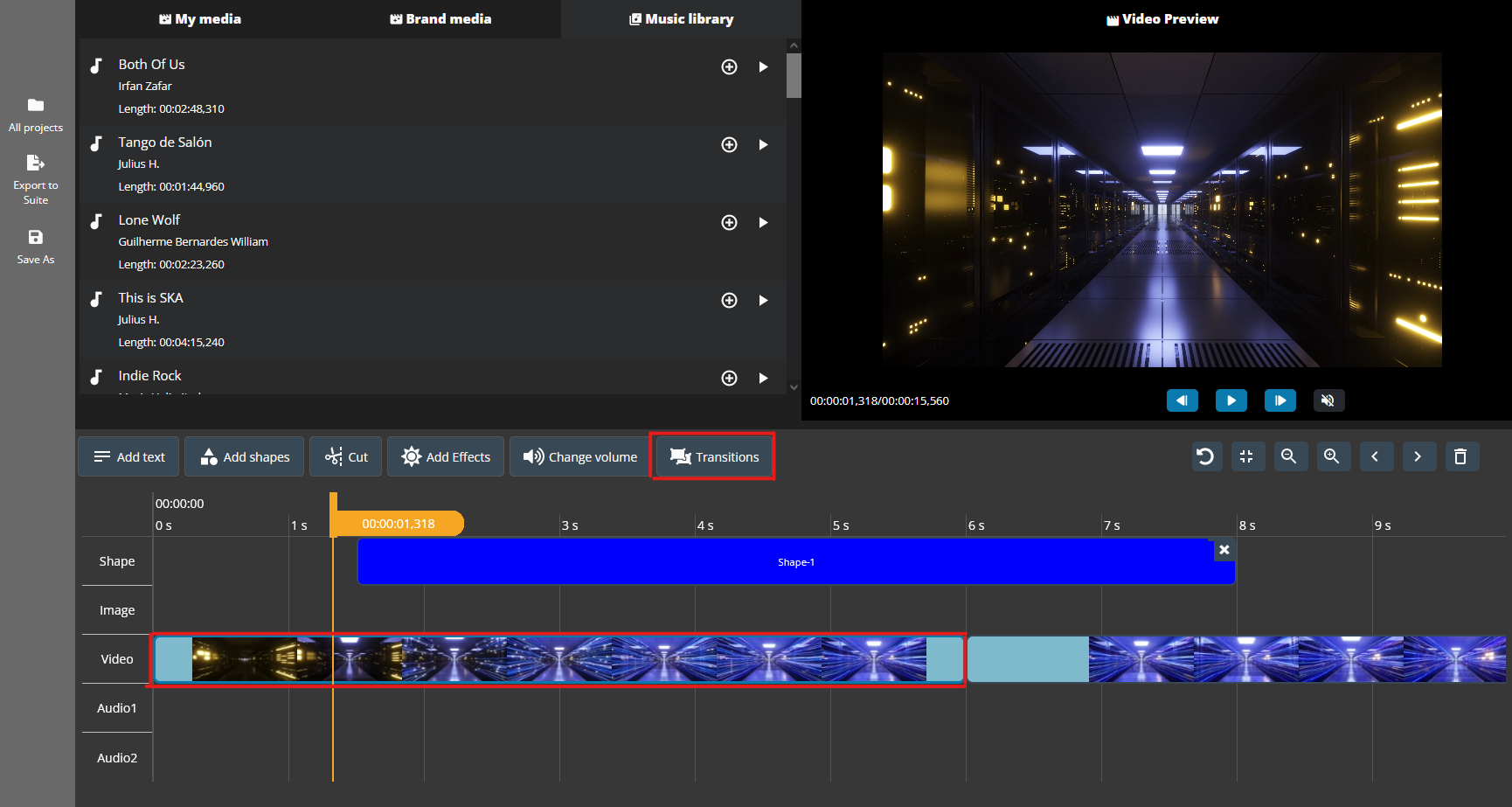Image resolution: width=1512 pixels, height=807 pixels.
Task: Select the second video clip on timeline
Action: pos(1236,659)
